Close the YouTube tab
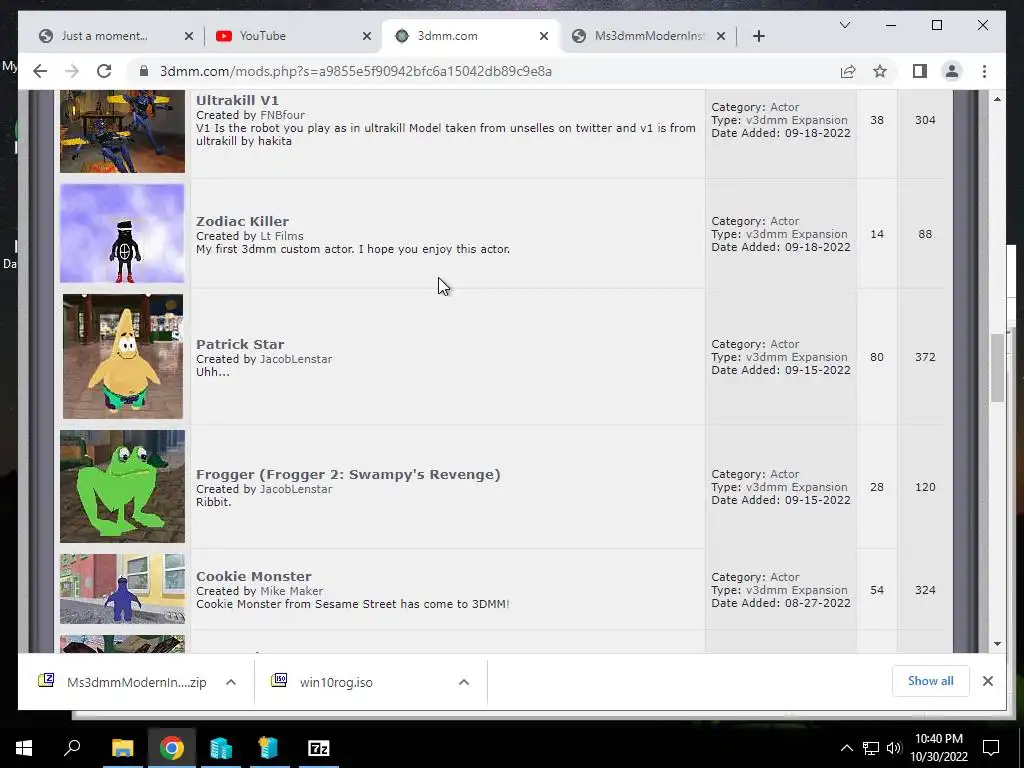 367,36
